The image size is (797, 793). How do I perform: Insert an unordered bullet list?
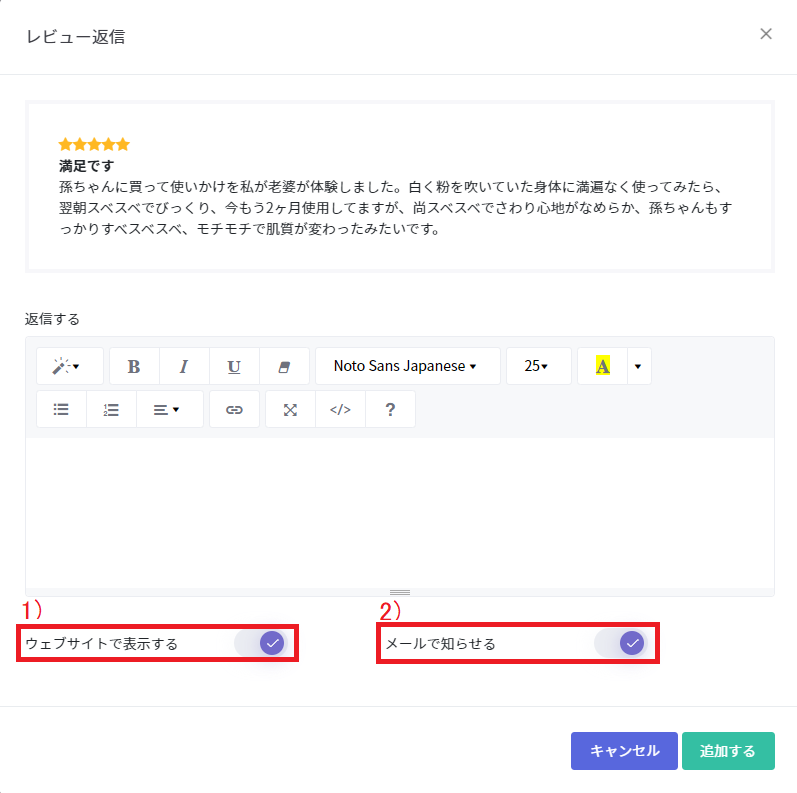[61, 409]
